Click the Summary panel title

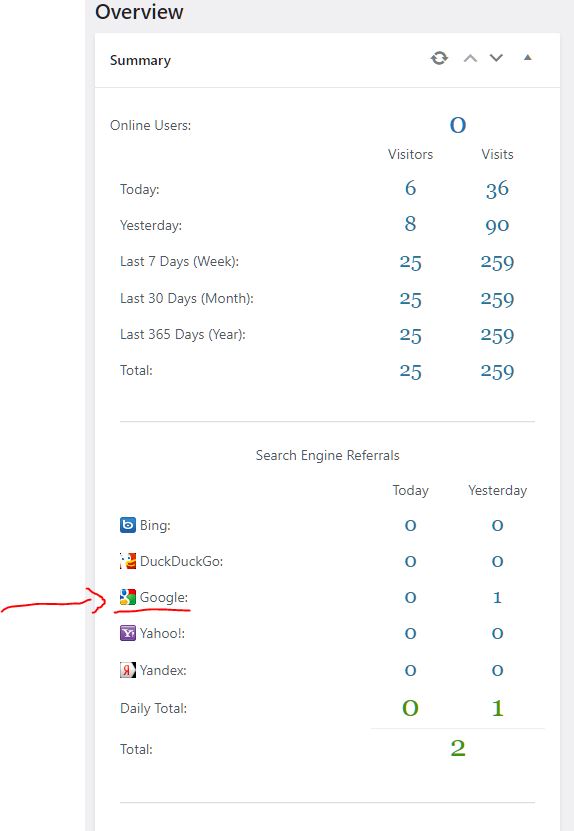click(140, 60)
